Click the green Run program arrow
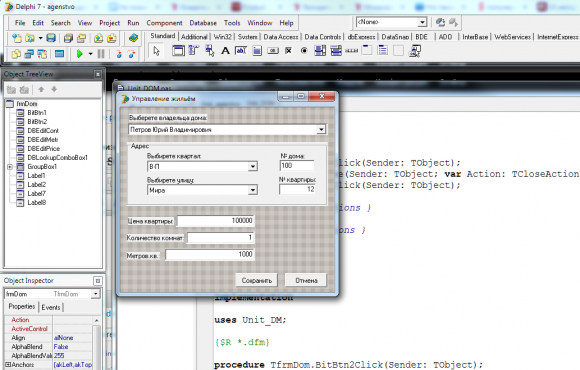Image resolution: width=580 pixels, height=370 pixels. tap(79, 54)
